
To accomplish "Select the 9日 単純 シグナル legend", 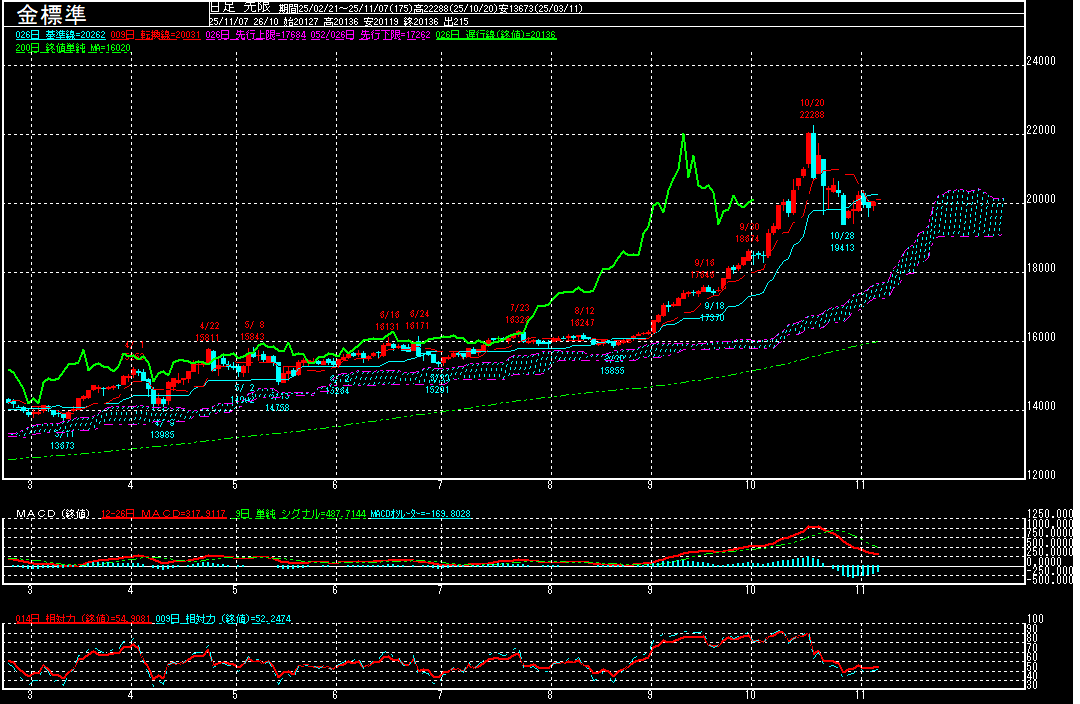I will (x=293, y=514).
